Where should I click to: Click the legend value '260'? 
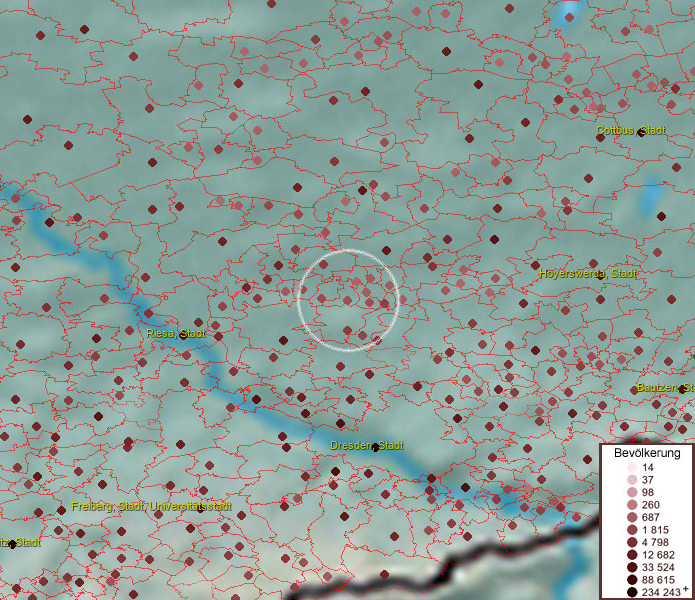pos(651,505)
